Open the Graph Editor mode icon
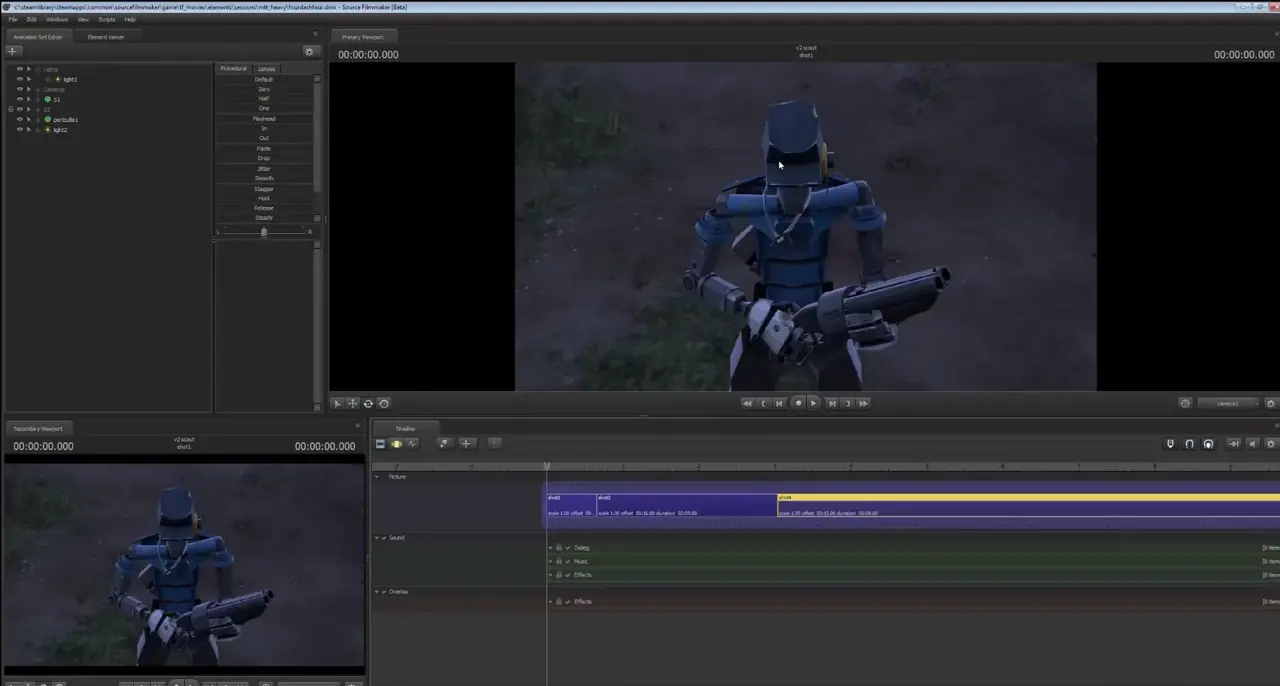The image size is (1280, 686). (x=412, y=444)
